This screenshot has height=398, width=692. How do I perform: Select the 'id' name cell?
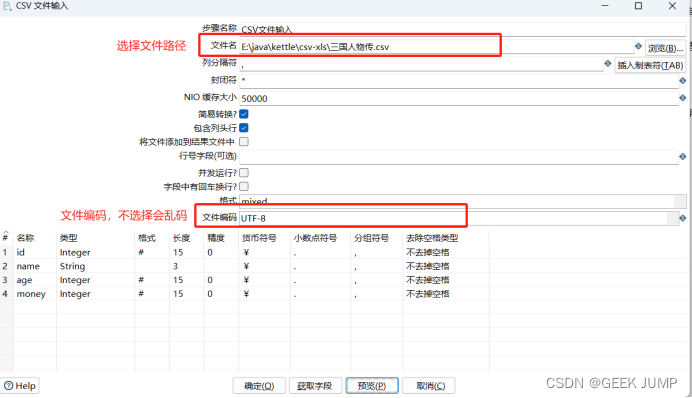coord(34,252)
